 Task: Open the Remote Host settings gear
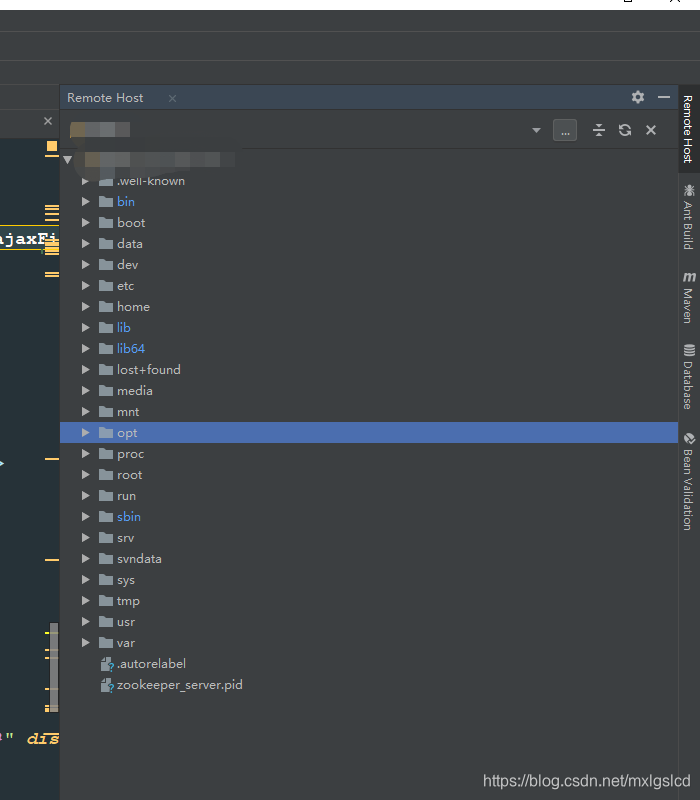(638, 97)
